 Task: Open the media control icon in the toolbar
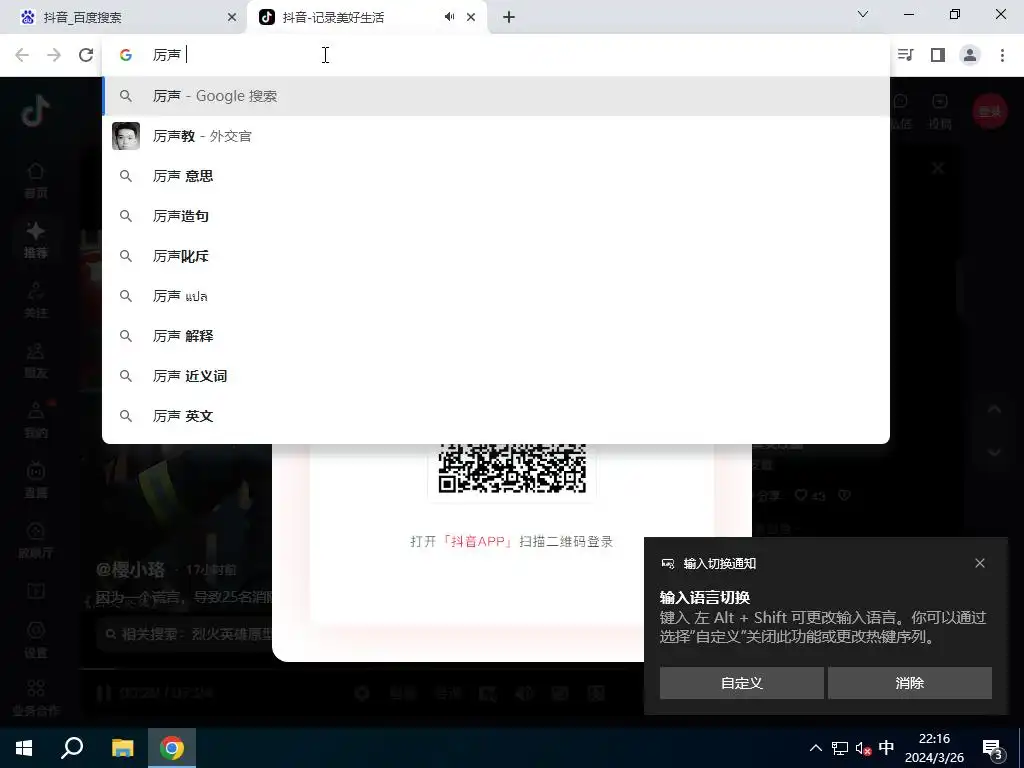(905, 55)
